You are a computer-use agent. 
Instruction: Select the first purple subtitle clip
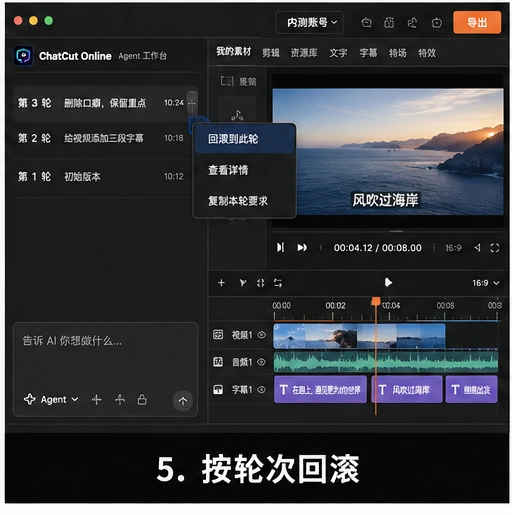click(x=320, y=389)
